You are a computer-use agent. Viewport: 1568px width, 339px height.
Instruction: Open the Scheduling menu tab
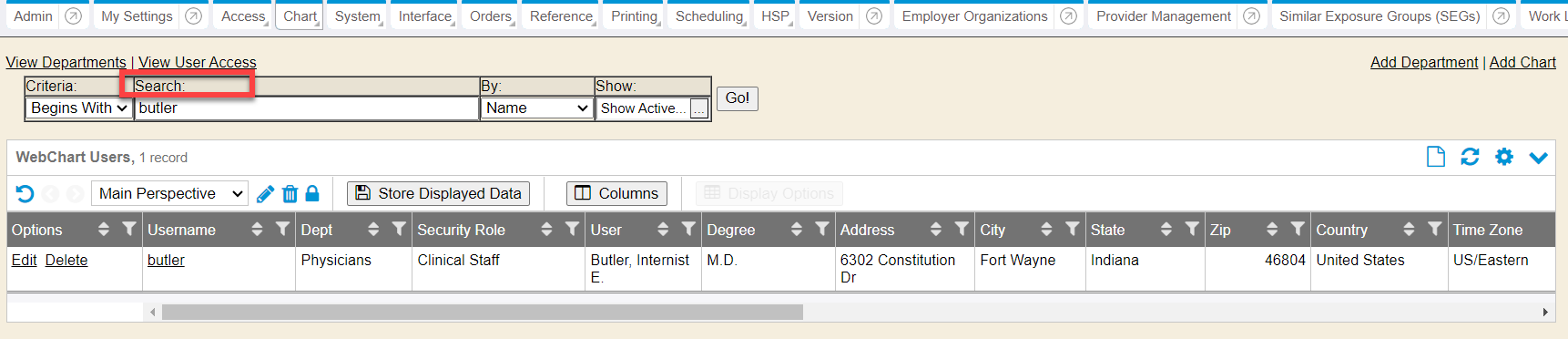709,16
